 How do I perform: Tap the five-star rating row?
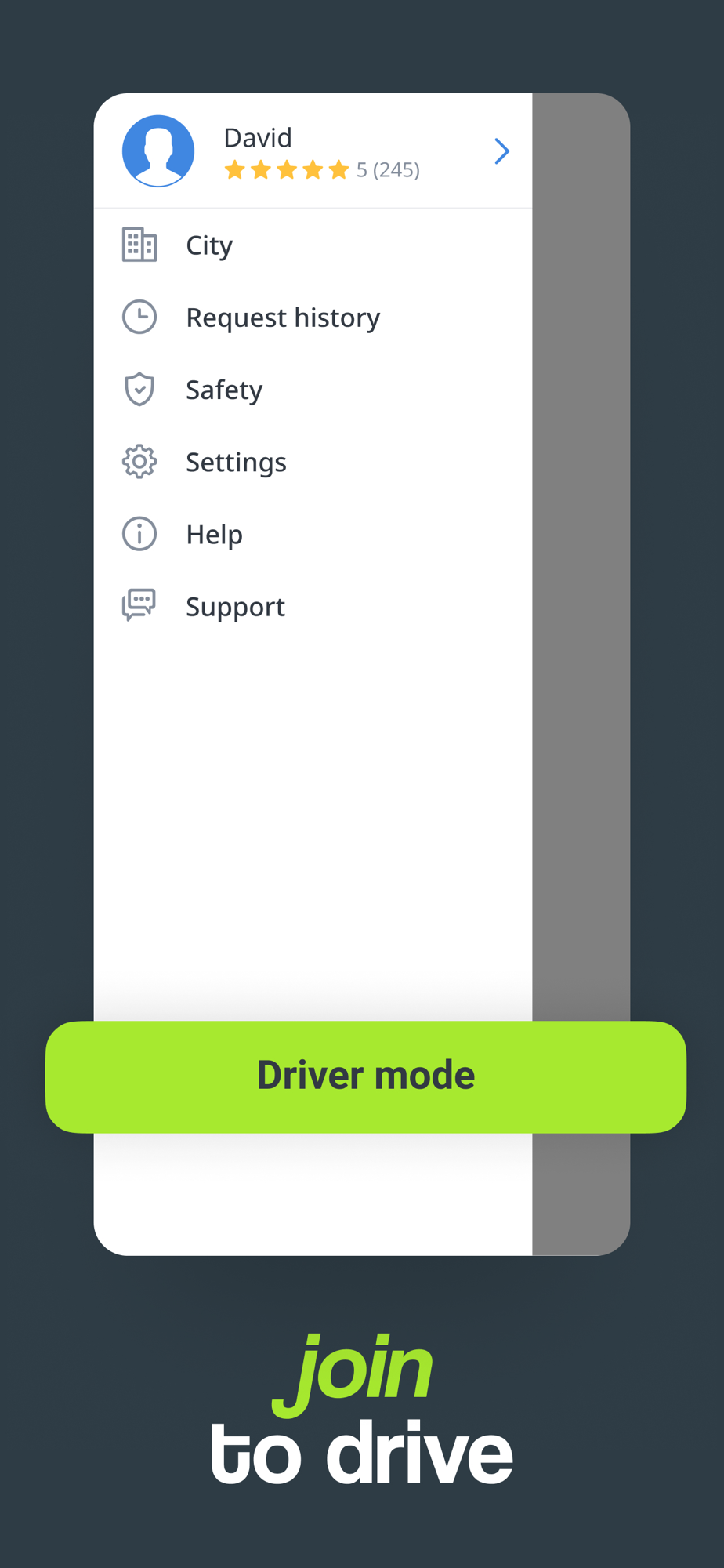287,169
